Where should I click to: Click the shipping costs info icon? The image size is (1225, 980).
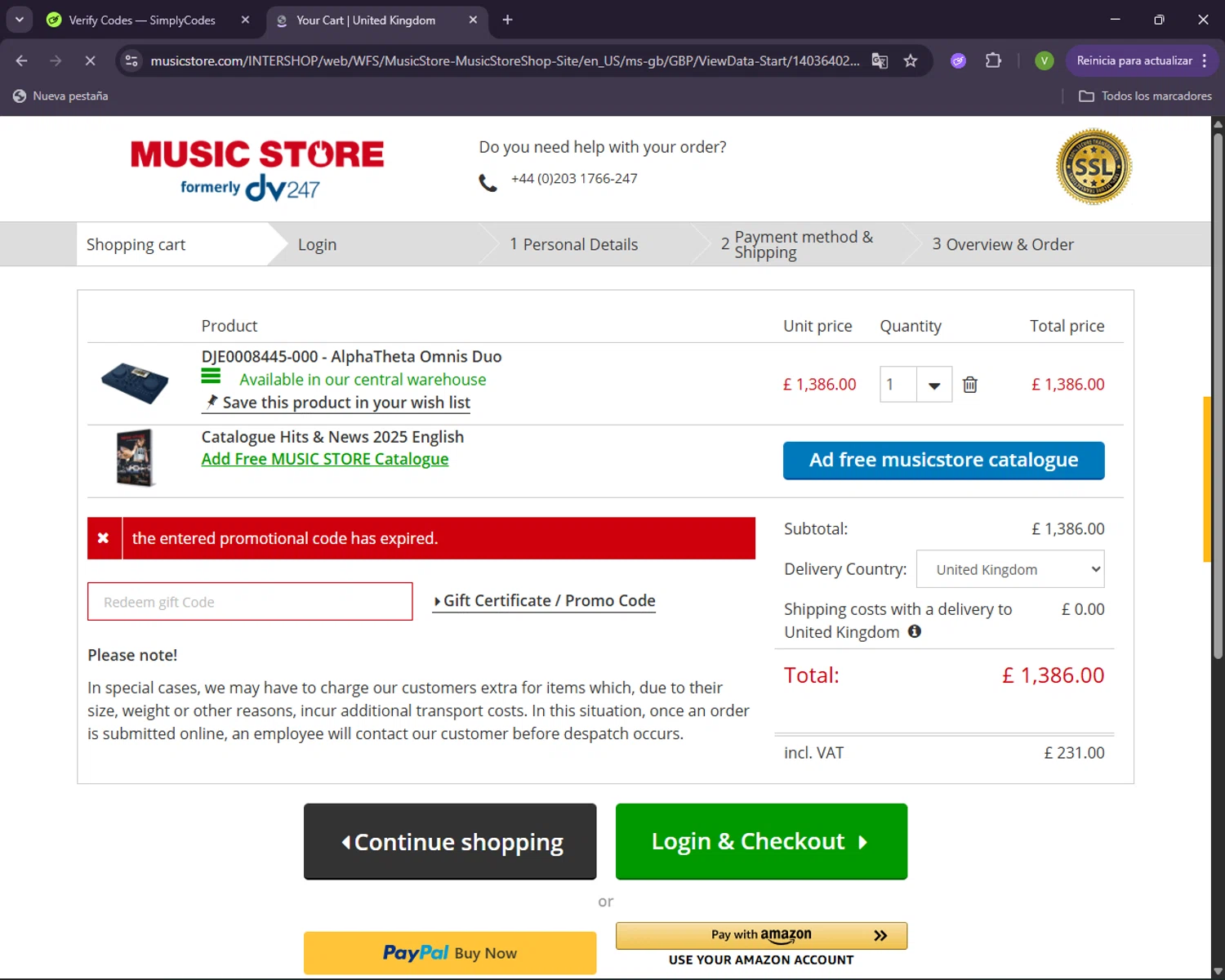[915, 631]
